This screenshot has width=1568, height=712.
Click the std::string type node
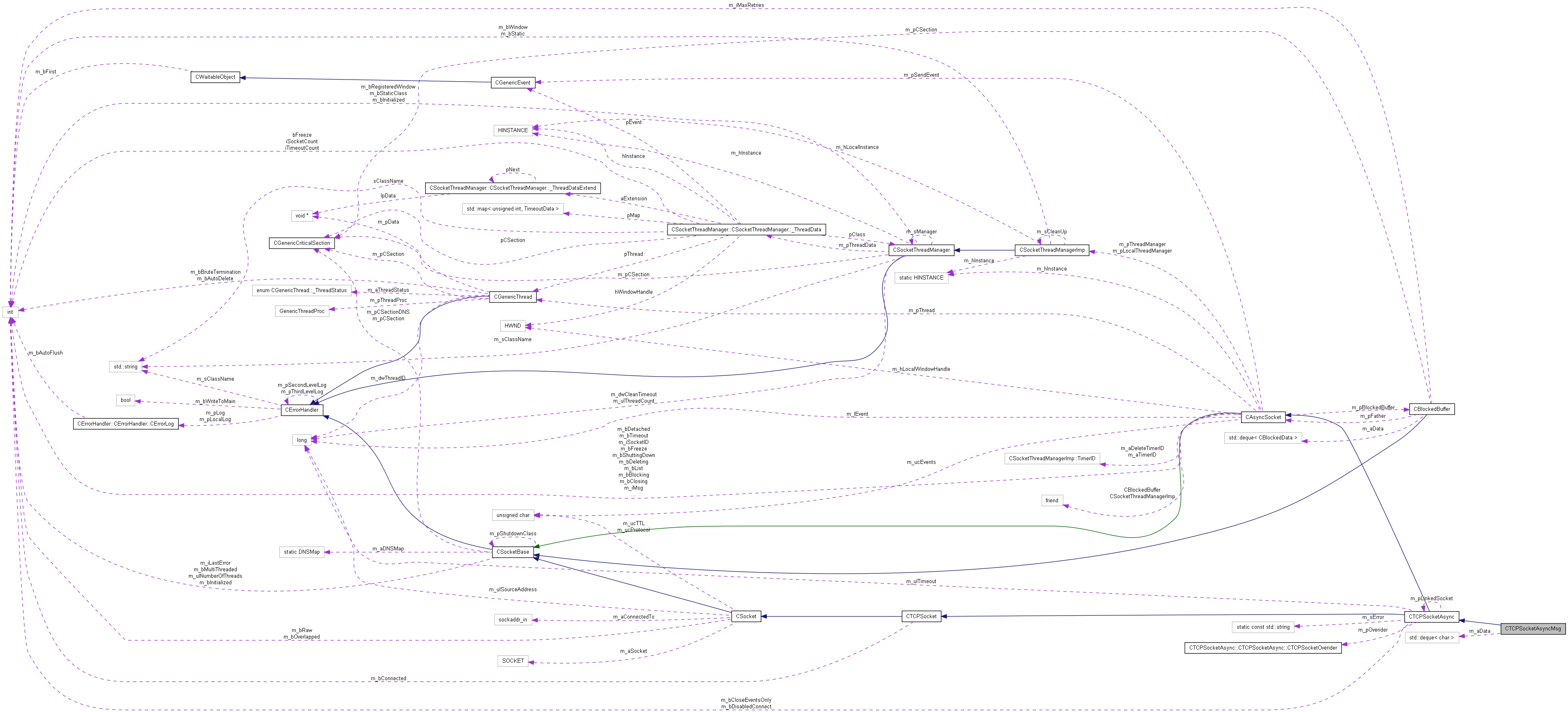coord(125,367)
